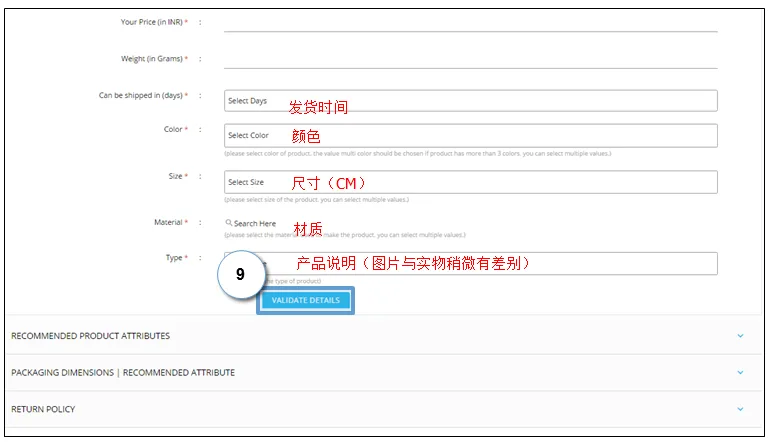Expand Recommended Product Attributes section
Screen dimensions: 771x442
tap(384, 336)
